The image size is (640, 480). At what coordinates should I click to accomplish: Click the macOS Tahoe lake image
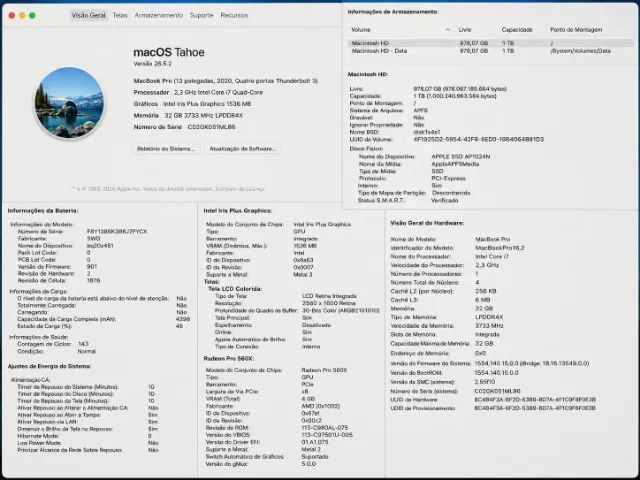[x=69, y=102]
